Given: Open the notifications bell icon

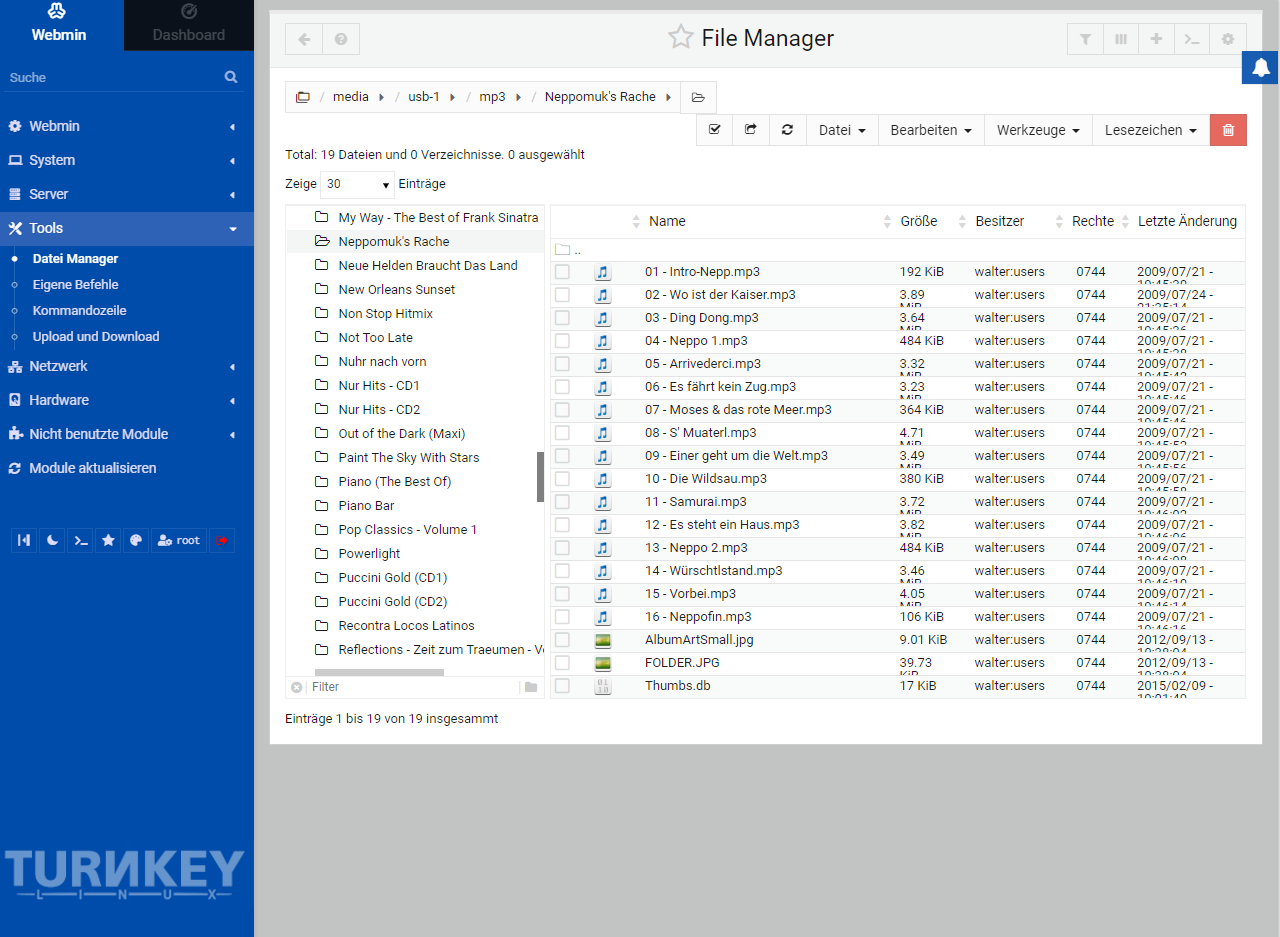Looking at the screenshot, I should coord(1261,67).
